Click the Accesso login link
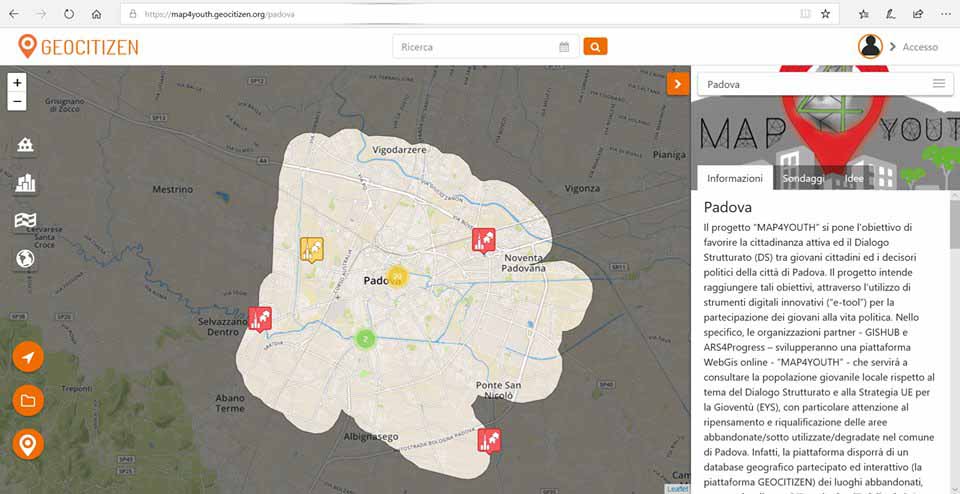 (920, 47)
